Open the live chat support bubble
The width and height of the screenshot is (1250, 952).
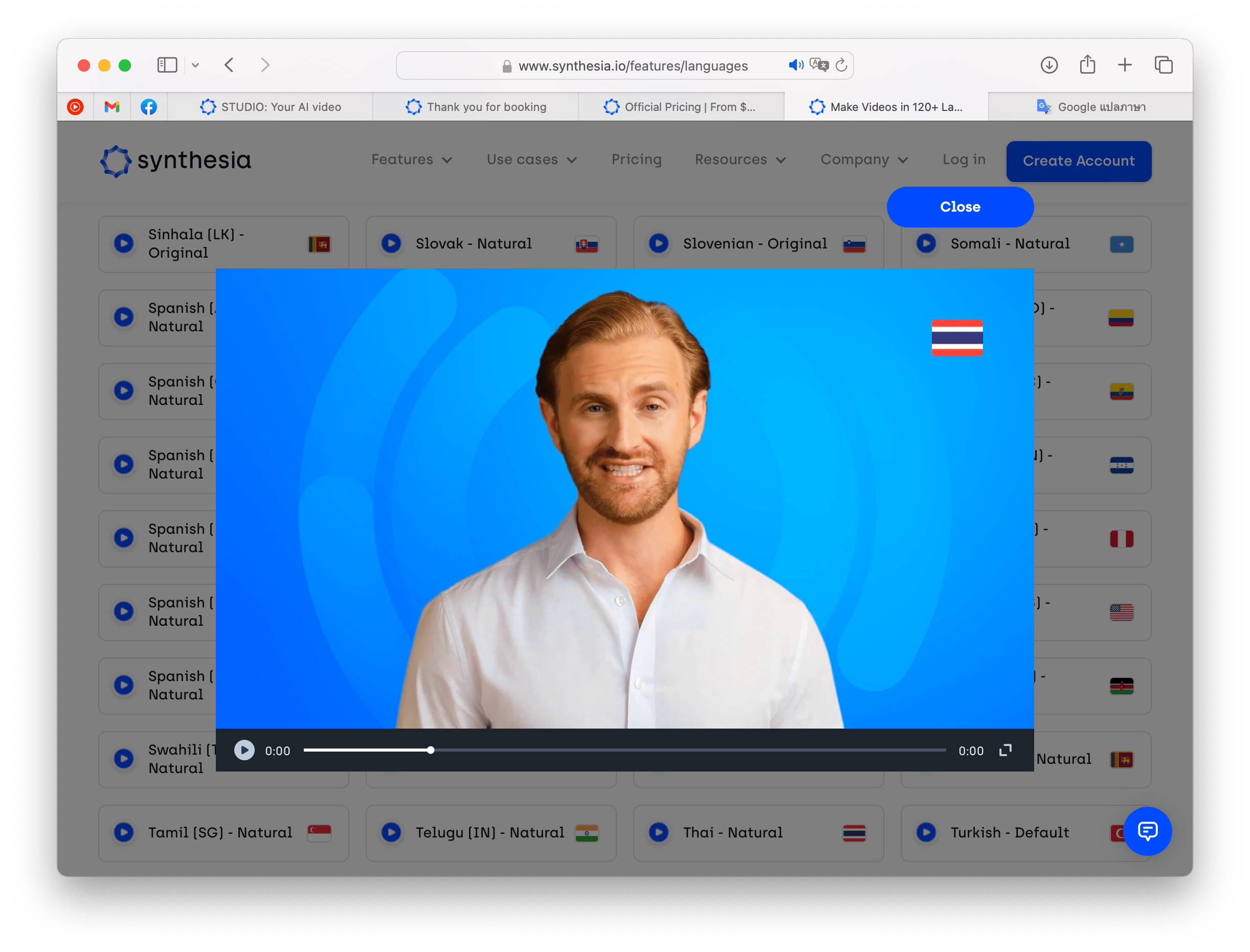pyautogui.click(x=1147, y=831)
